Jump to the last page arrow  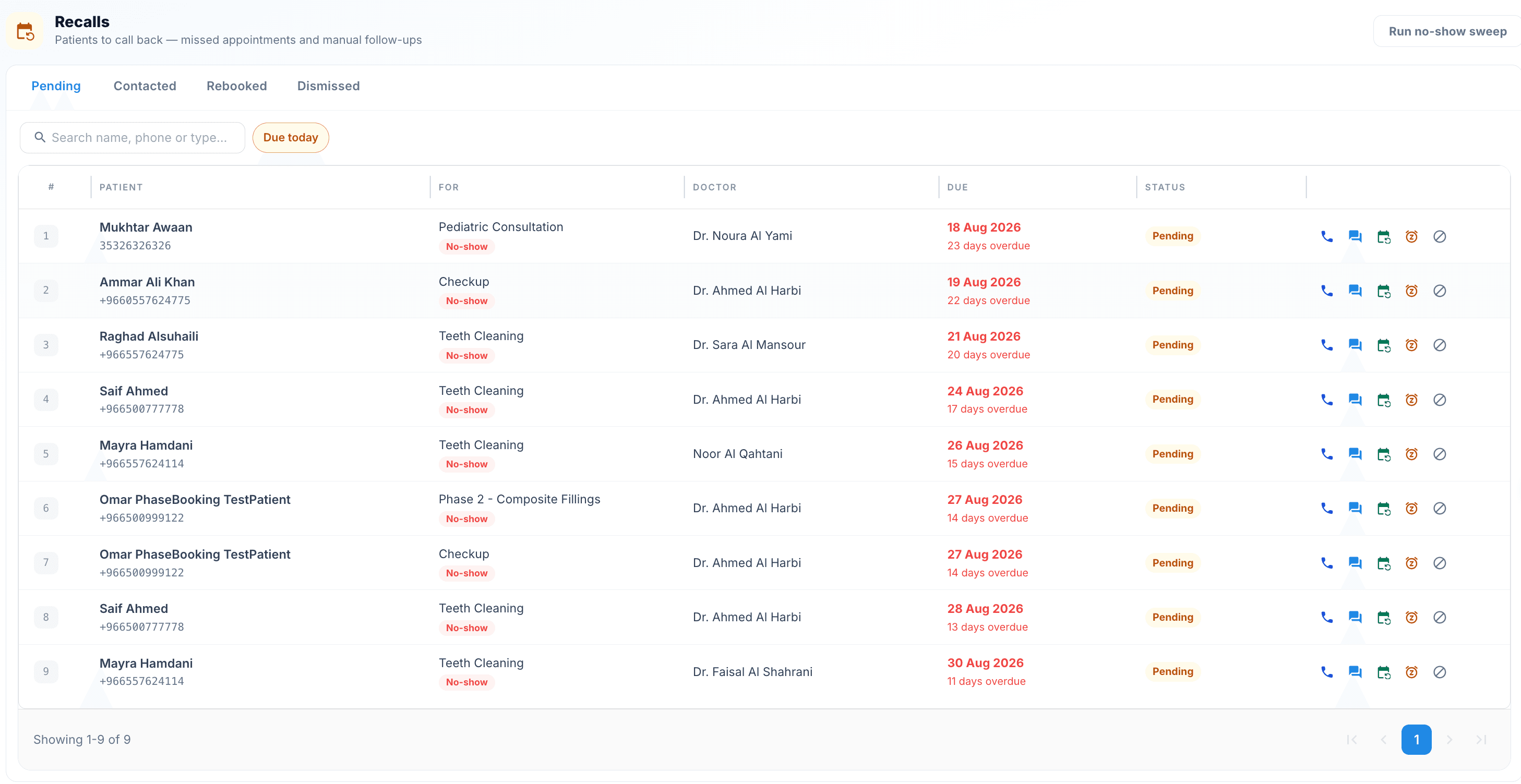[x=1481, y=739]
